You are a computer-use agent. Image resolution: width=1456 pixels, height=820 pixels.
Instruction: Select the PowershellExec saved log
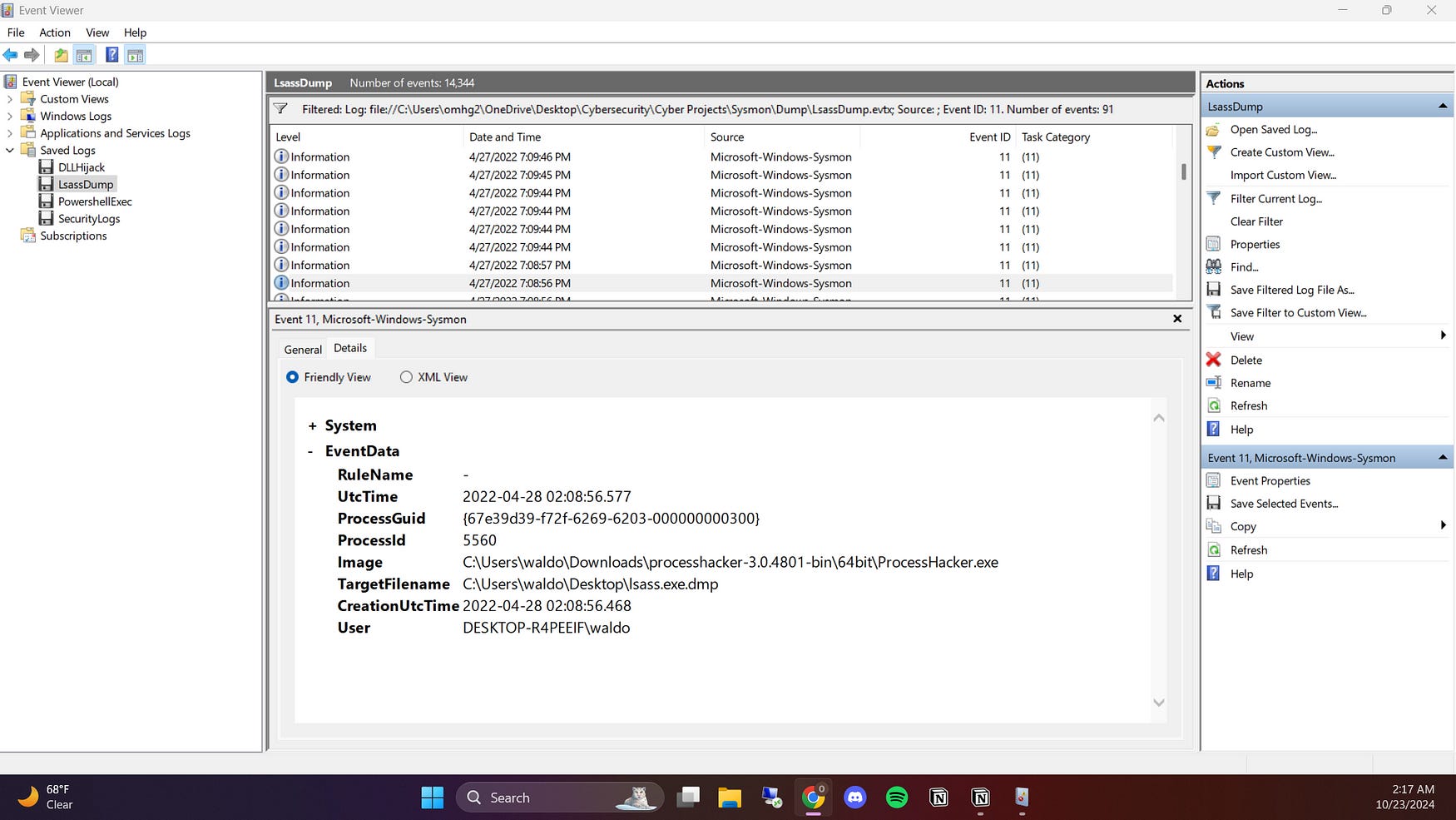pos(95,201)
